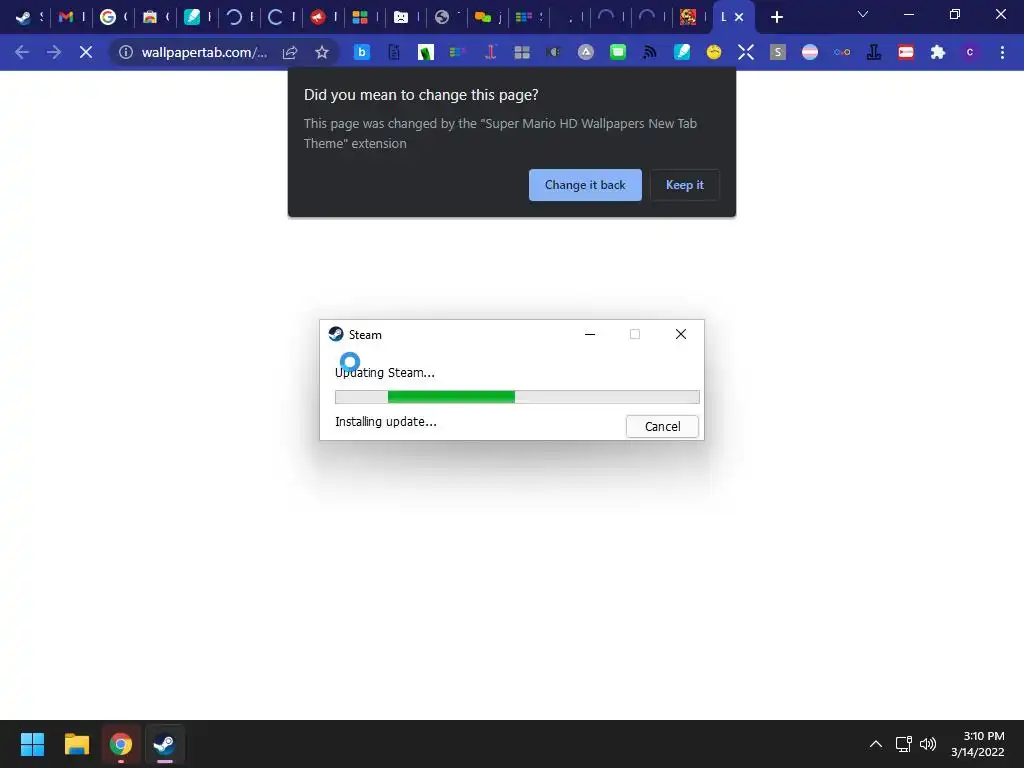Open the volume tray icon
Screen dimensions: 1024x768
click(x=928, y=744)
